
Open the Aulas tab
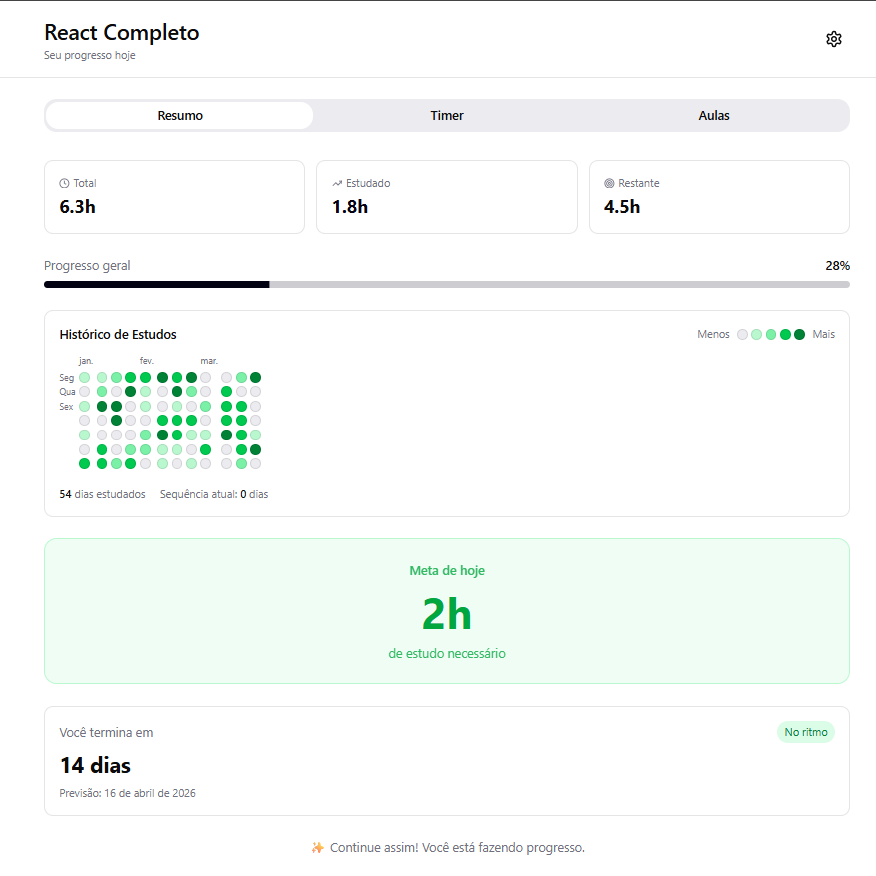click(713, 116)
